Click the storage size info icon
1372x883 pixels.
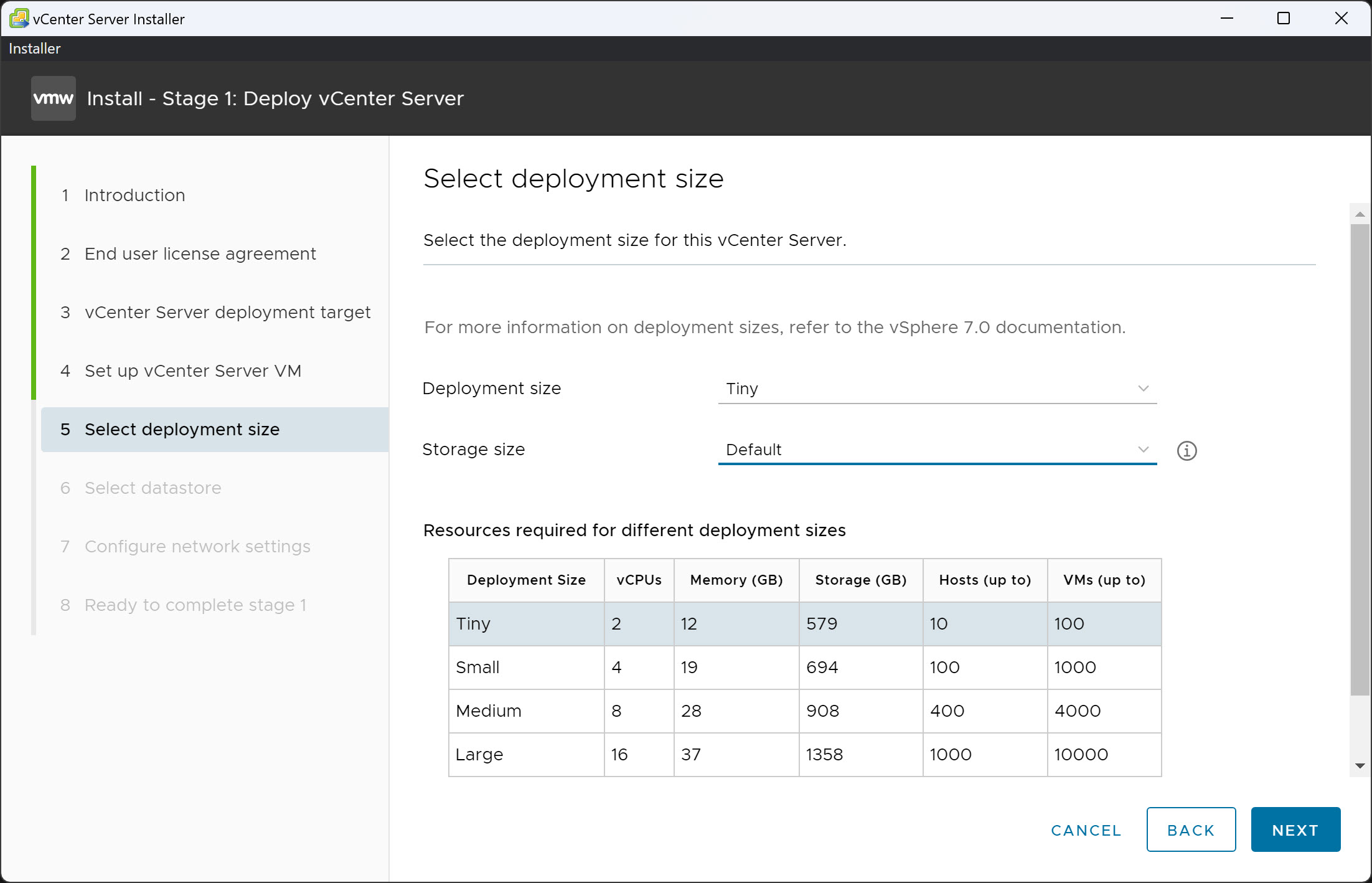[x=1188, y=450]
